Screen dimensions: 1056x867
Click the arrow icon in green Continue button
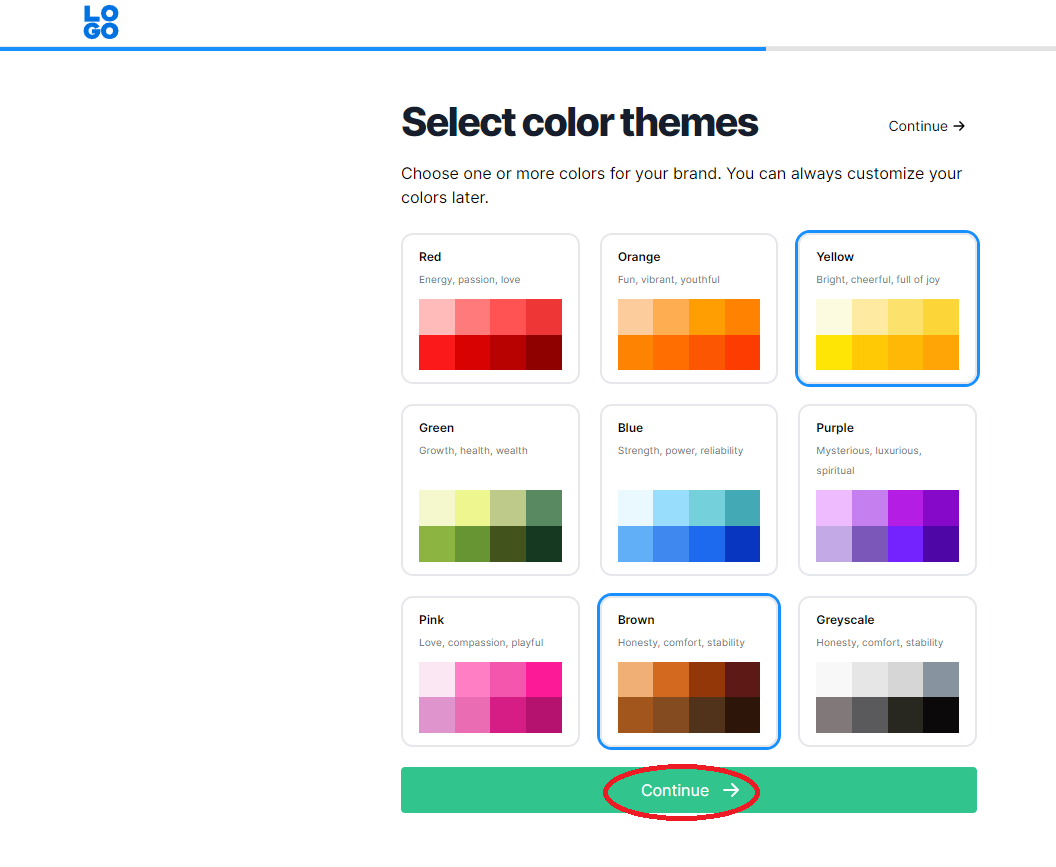[731, 790]
